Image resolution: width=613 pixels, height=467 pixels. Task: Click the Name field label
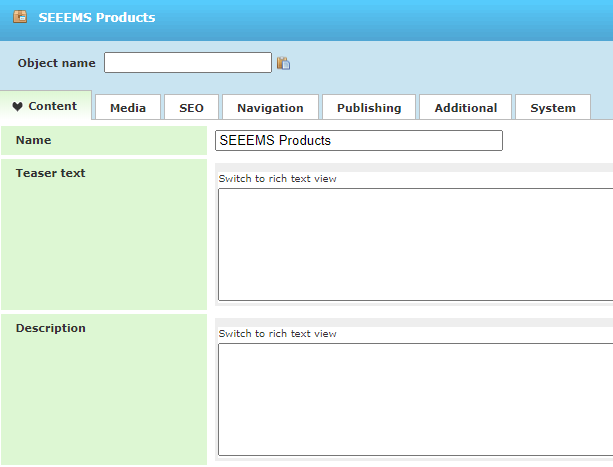tap(33, 140)
